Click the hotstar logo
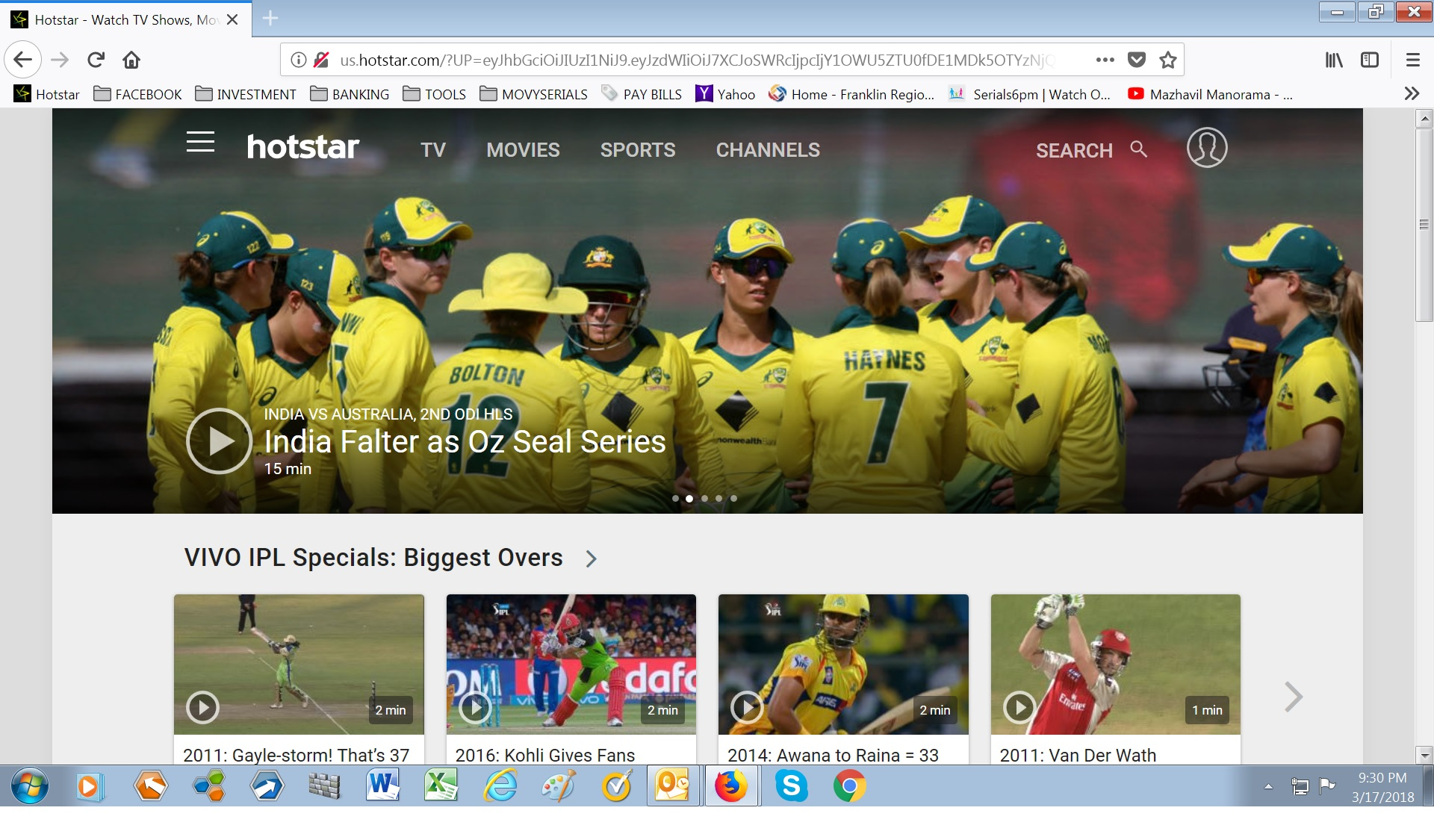This screenshot has width=1434, height=840. [x=303, y=147]
